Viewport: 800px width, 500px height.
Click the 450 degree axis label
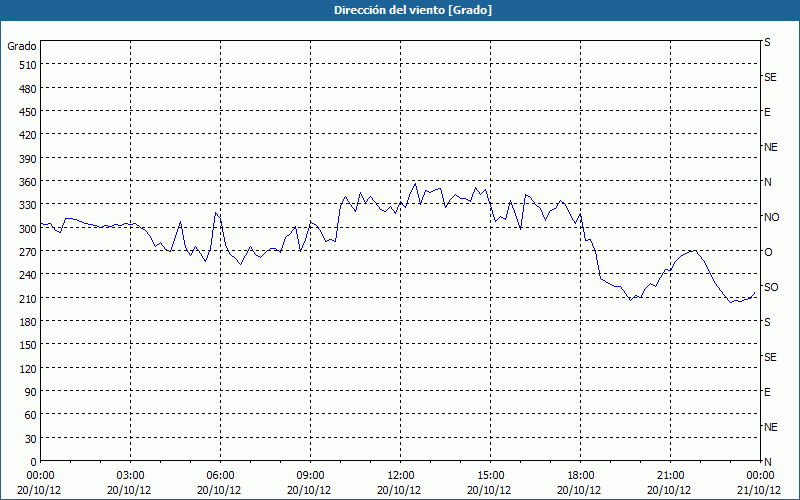(x=28, y=112)
